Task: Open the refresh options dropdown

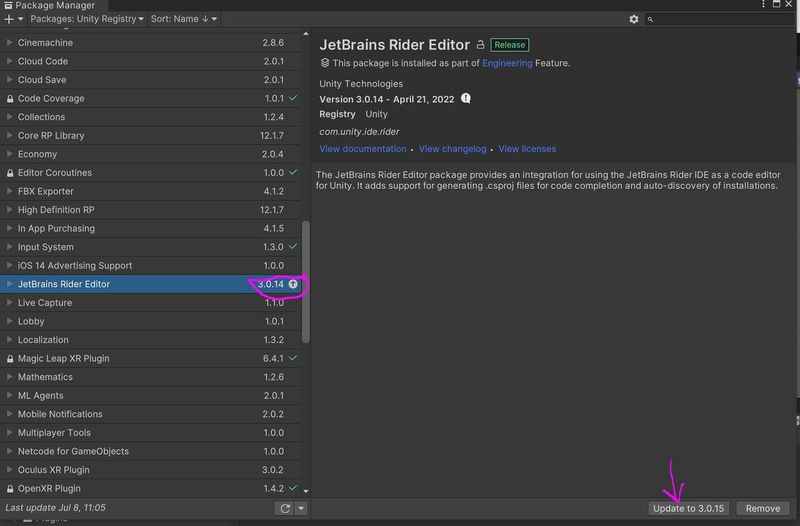Action: pos(301,508)
